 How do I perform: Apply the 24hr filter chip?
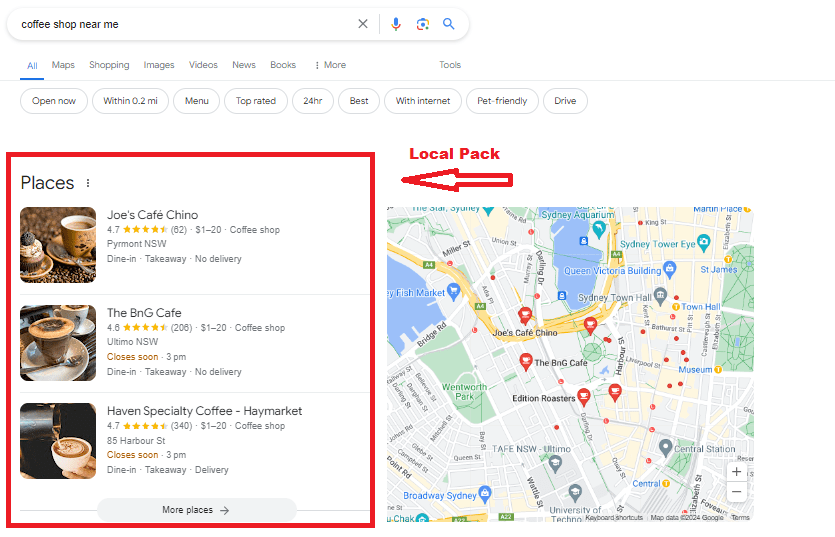click(313, 101)
